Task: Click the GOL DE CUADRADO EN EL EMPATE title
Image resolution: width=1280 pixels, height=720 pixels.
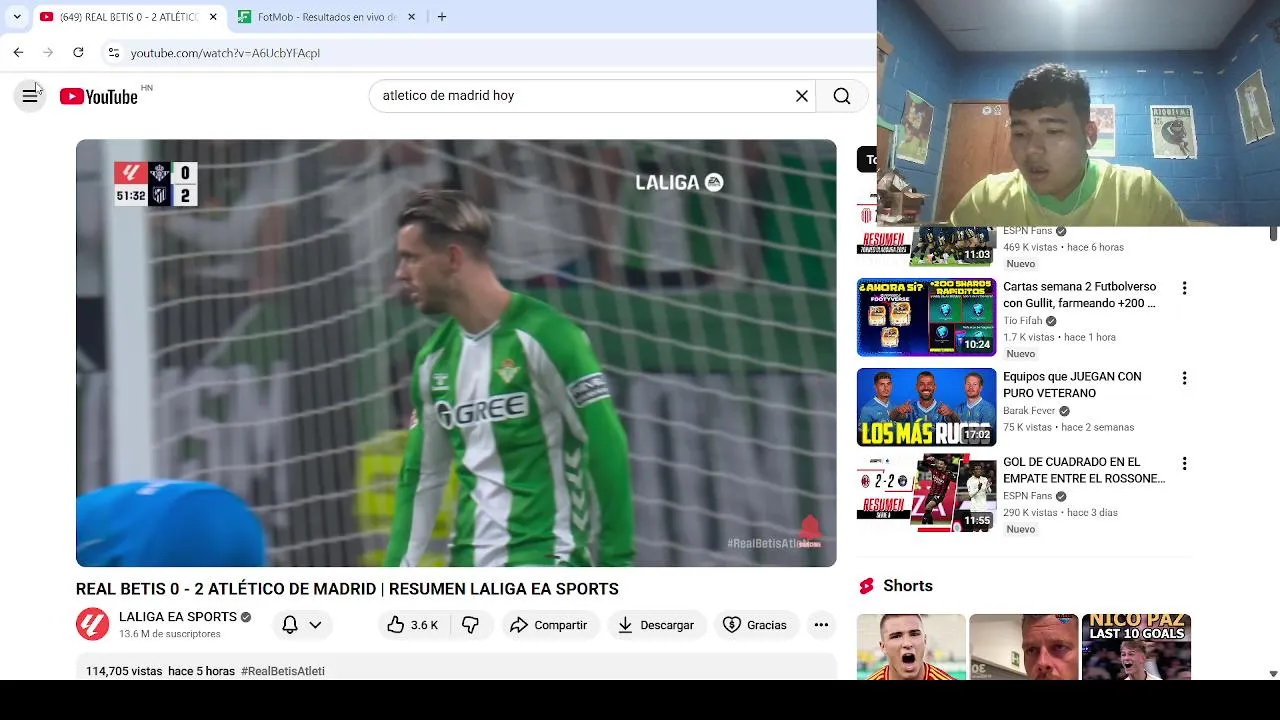Action: 1084,470
